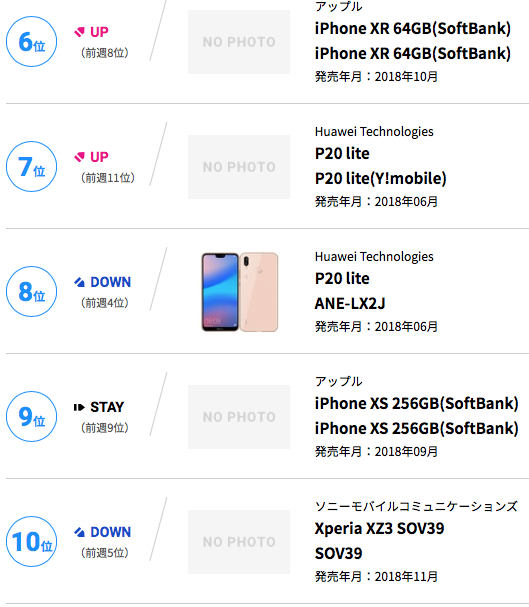Click the NO PHOTO placeholder for Xperia XZ3
This screenshot has height=607, width=529.
pyautogui.click(x=239, y=542)
